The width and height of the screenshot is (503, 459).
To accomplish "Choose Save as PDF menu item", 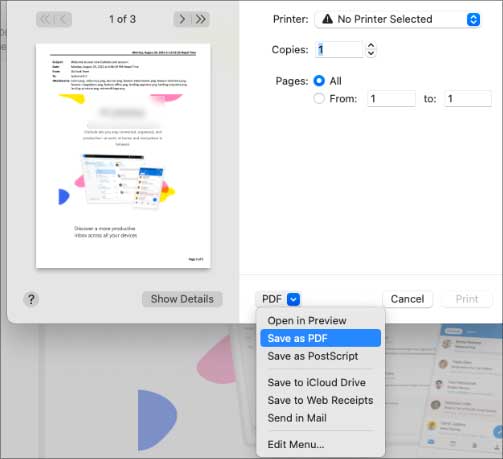I will click(x=320, y=338).
